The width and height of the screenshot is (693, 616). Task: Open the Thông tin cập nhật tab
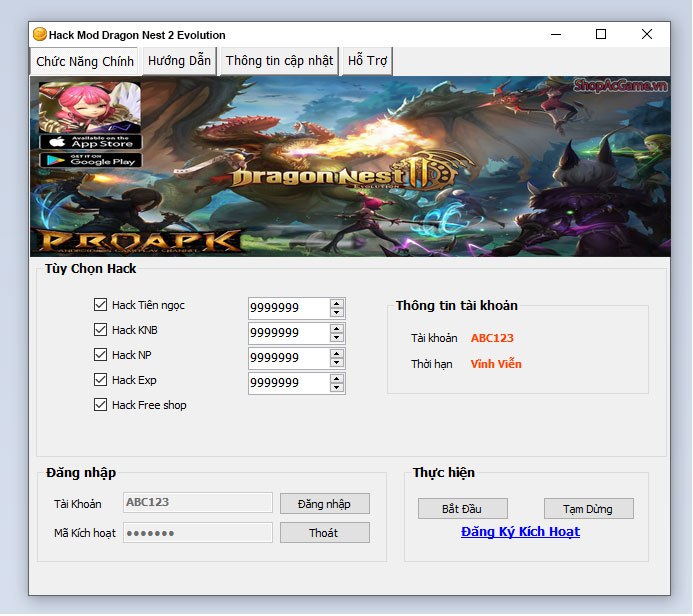[x=279, y=61]
